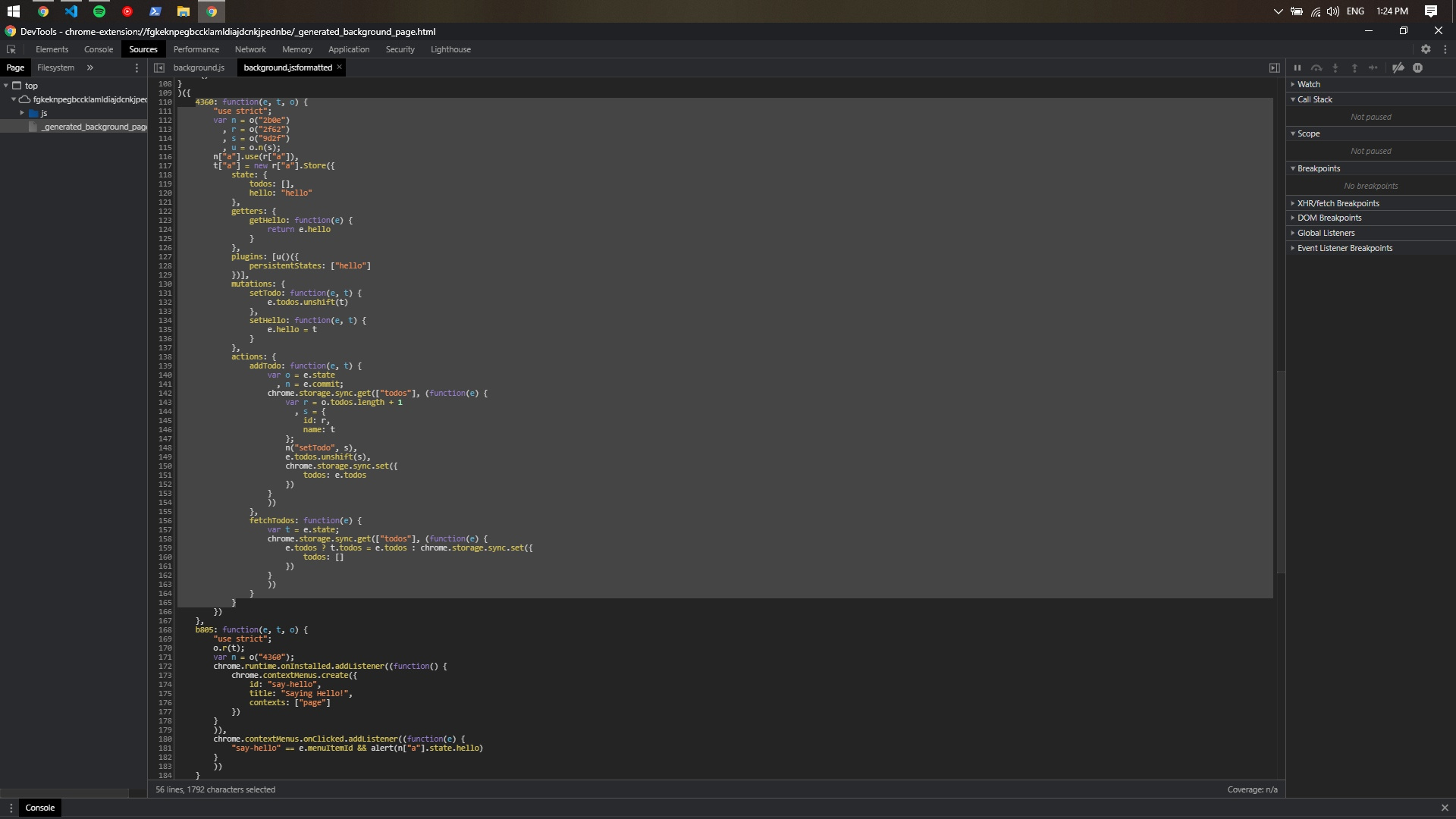
Task: Click the step arrow icon
Action: [x=1373, y=67]
